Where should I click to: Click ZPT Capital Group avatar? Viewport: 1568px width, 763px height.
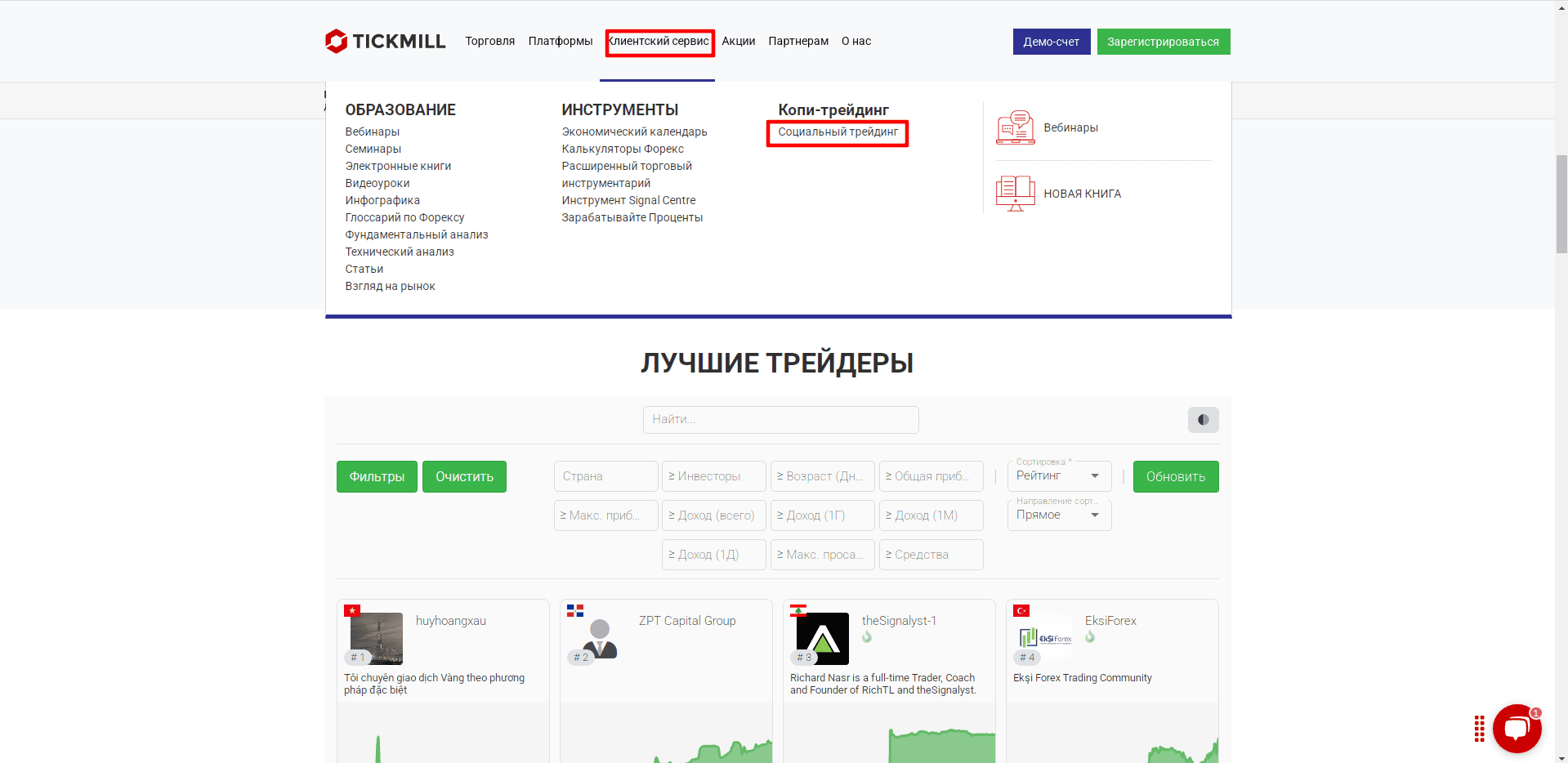point(601,639)
